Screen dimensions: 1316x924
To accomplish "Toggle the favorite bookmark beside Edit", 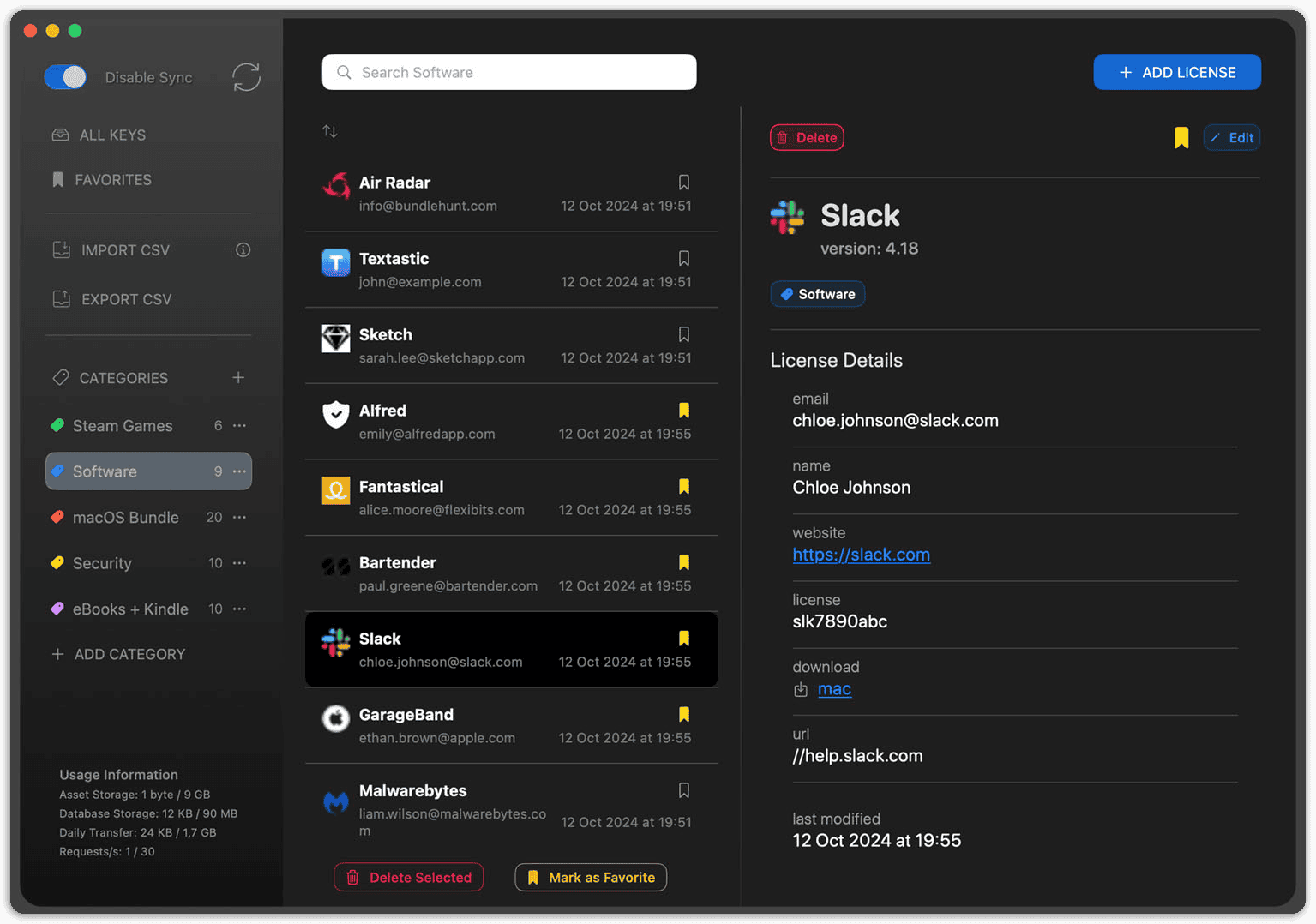I will pyautogui.click(x=1181, y=138).
